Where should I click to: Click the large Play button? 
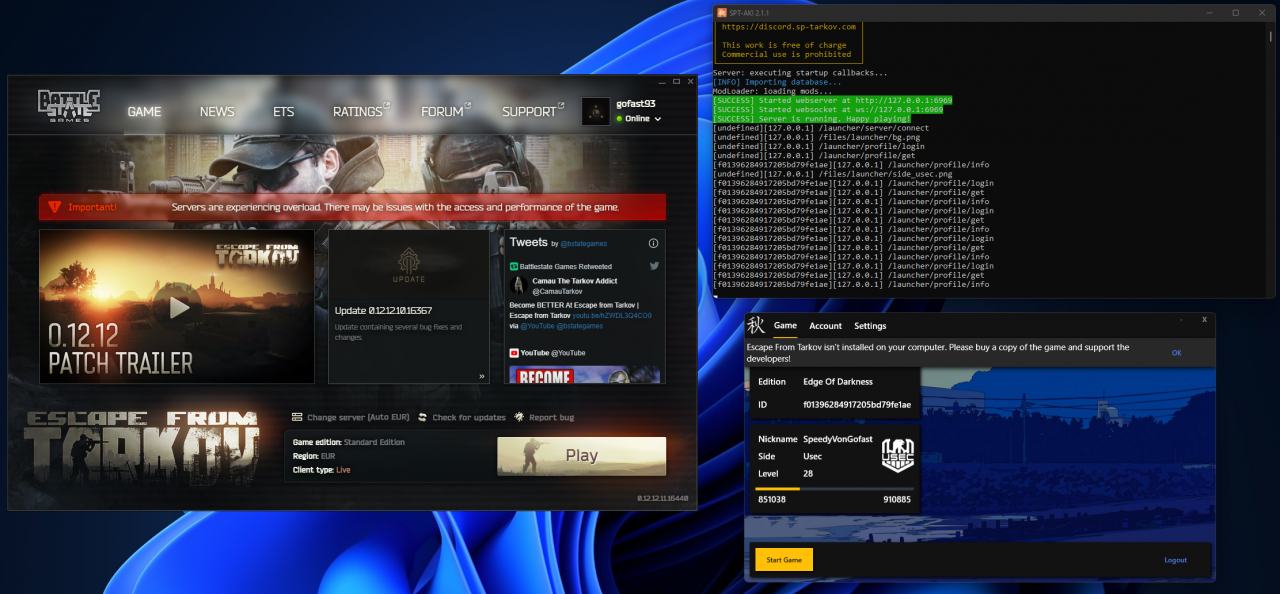[581, 456]
